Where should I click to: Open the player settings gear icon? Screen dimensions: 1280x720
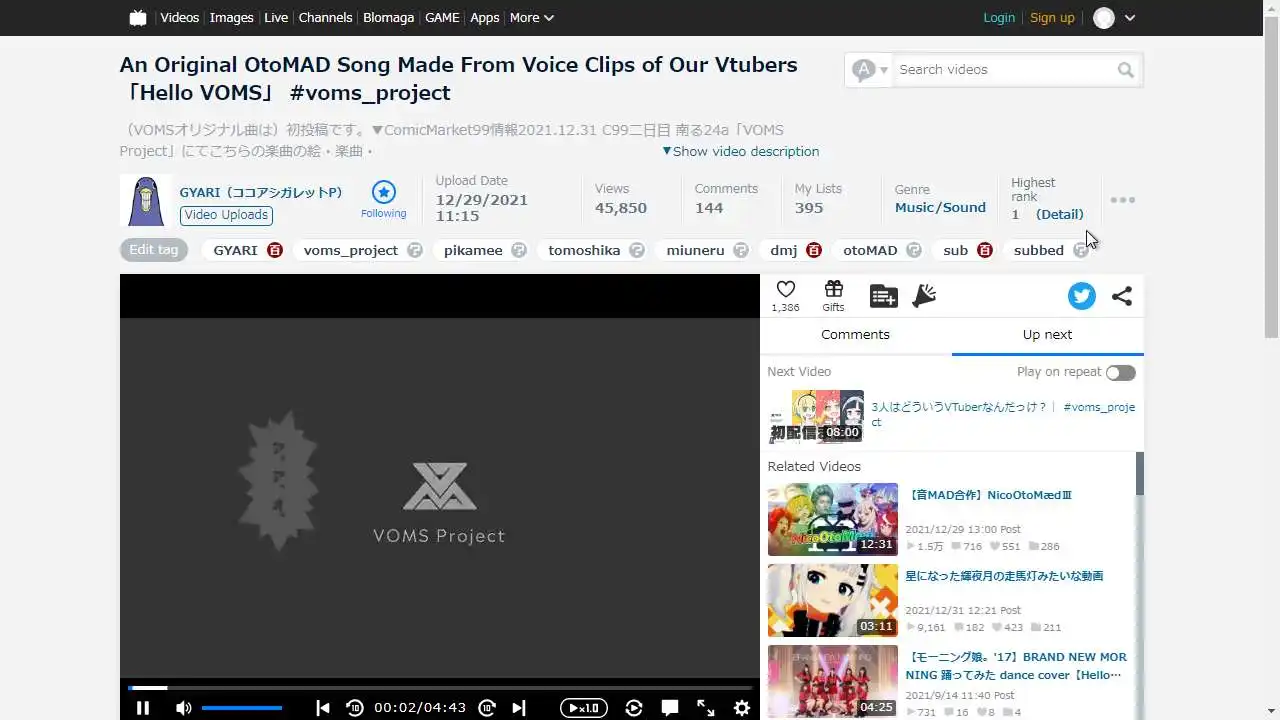(x=741, y=707)
